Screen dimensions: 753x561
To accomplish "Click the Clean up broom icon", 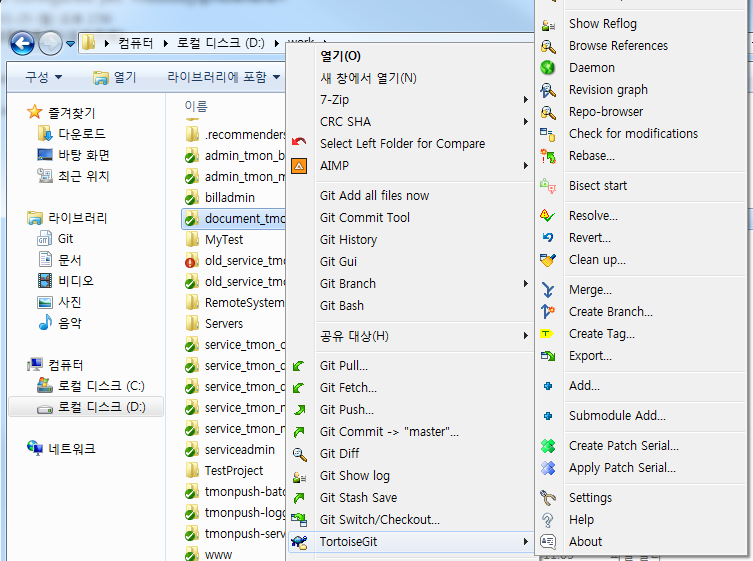I will (x=548, y=260).
